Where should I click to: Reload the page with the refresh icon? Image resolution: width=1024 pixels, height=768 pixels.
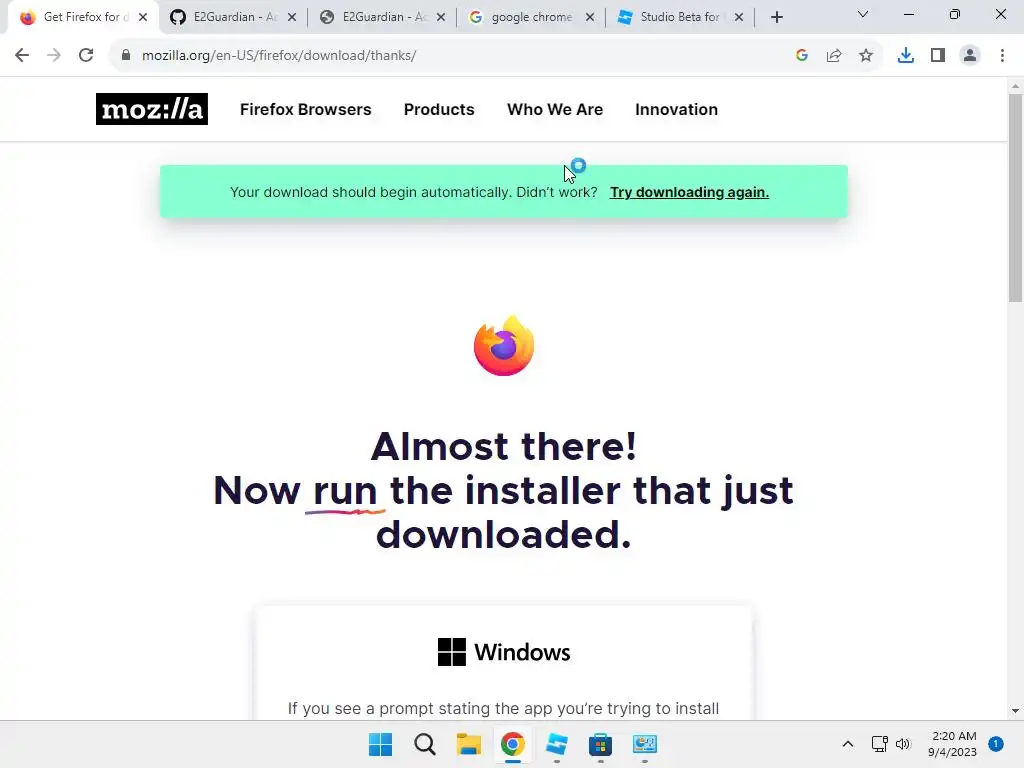tap(86, 56)
